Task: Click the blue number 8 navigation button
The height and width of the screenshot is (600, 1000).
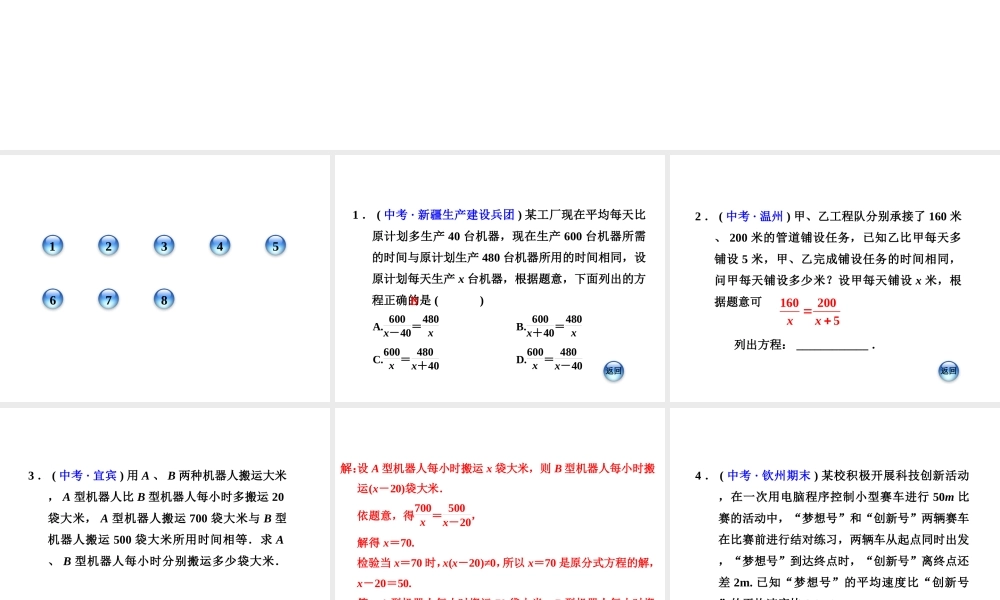Action: pos(164,299)
